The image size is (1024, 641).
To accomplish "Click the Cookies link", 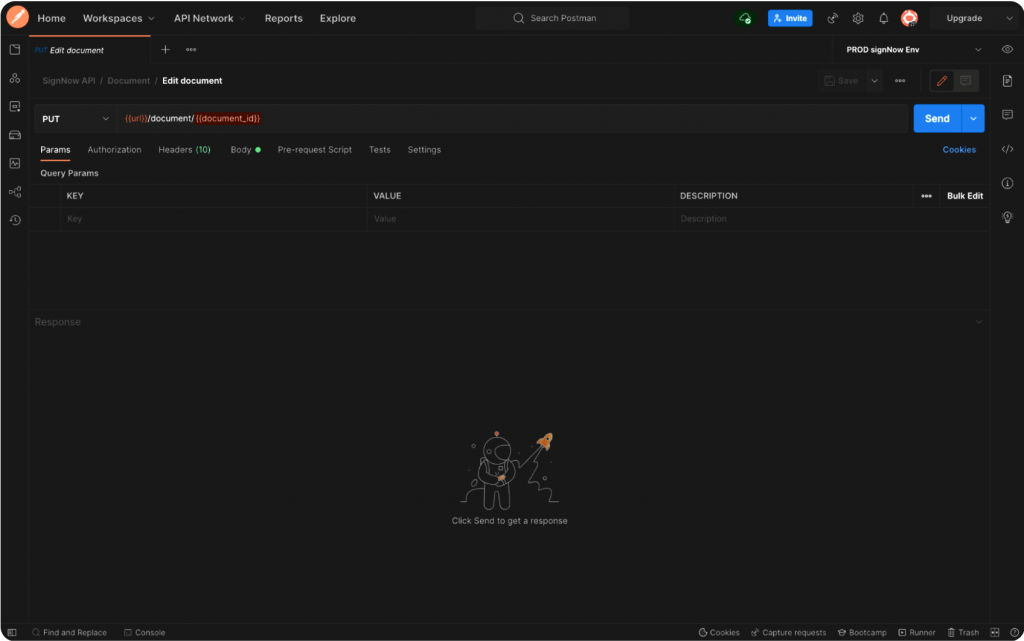I will point(958,150).
